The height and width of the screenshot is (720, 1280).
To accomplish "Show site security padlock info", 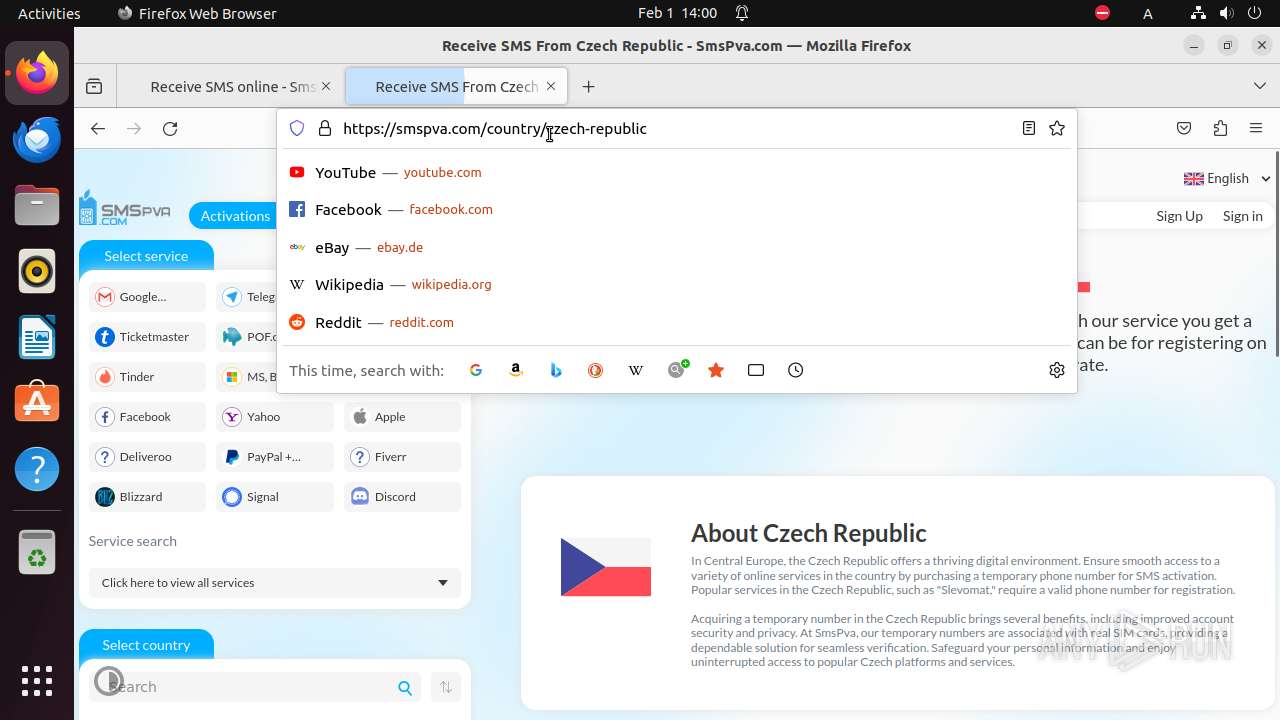I will (x=324, y=128).
